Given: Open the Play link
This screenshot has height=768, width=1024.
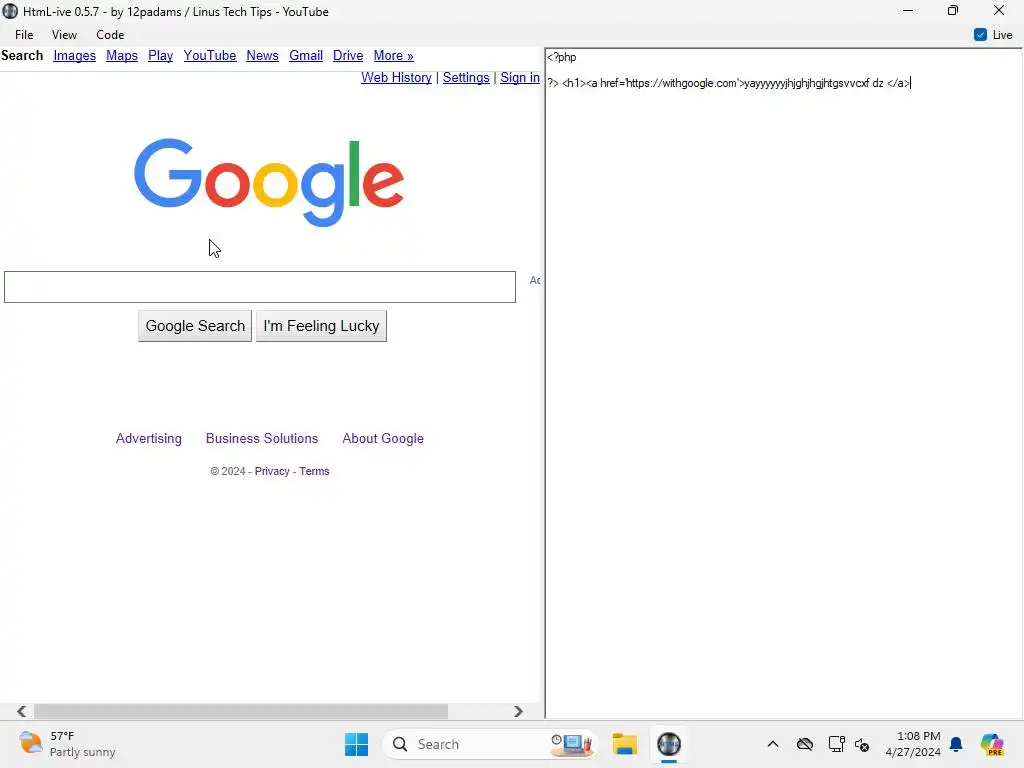Looking at the screenshot, I should [161, 56].
